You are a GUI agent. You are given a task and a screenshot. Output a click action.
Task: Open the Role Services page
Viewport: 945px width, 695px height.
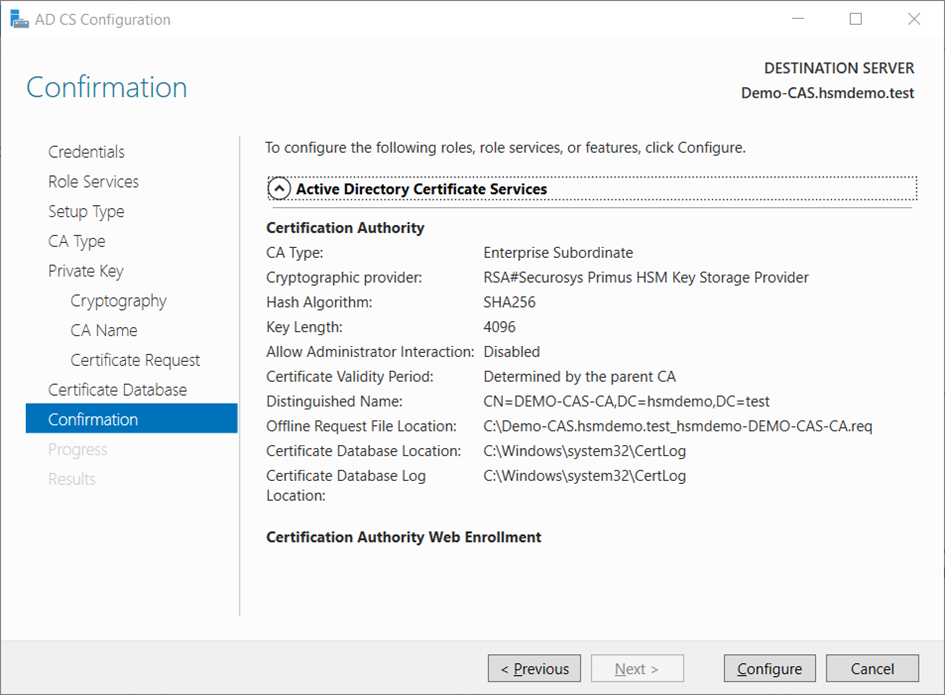pos(93,182)
